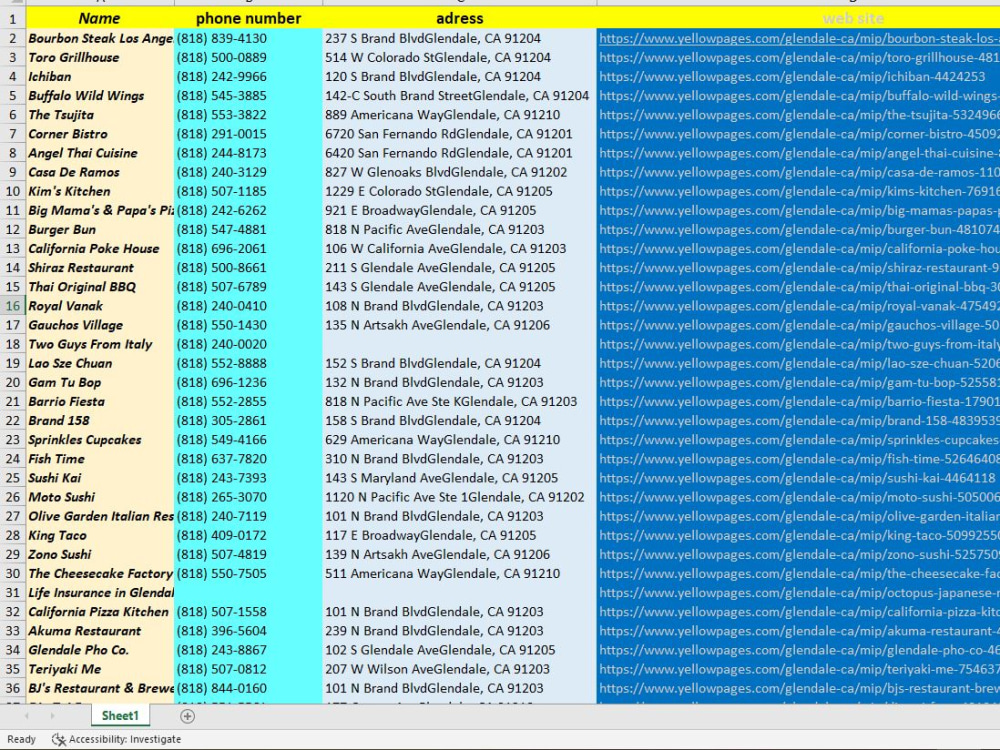Select address 106 W California Ave cell
Screen dimensions: 1000x750
[x=459, y=249]
